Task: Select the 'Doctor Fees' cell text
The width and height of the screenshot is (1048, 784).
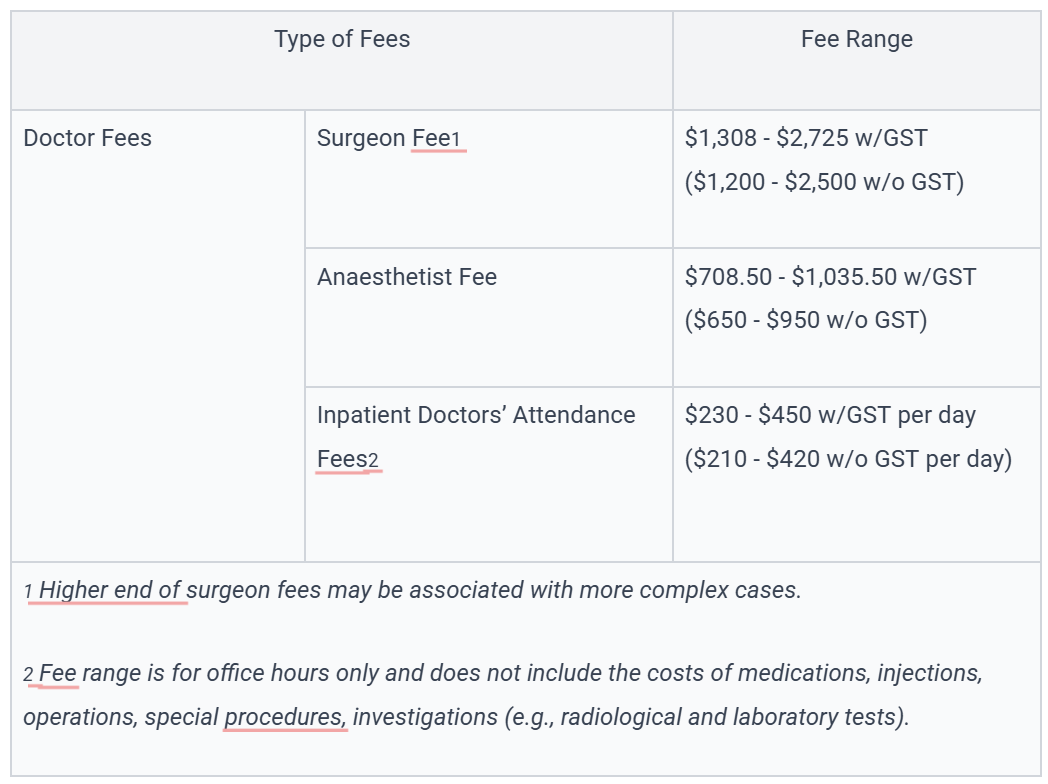Action: click(87, 138)
